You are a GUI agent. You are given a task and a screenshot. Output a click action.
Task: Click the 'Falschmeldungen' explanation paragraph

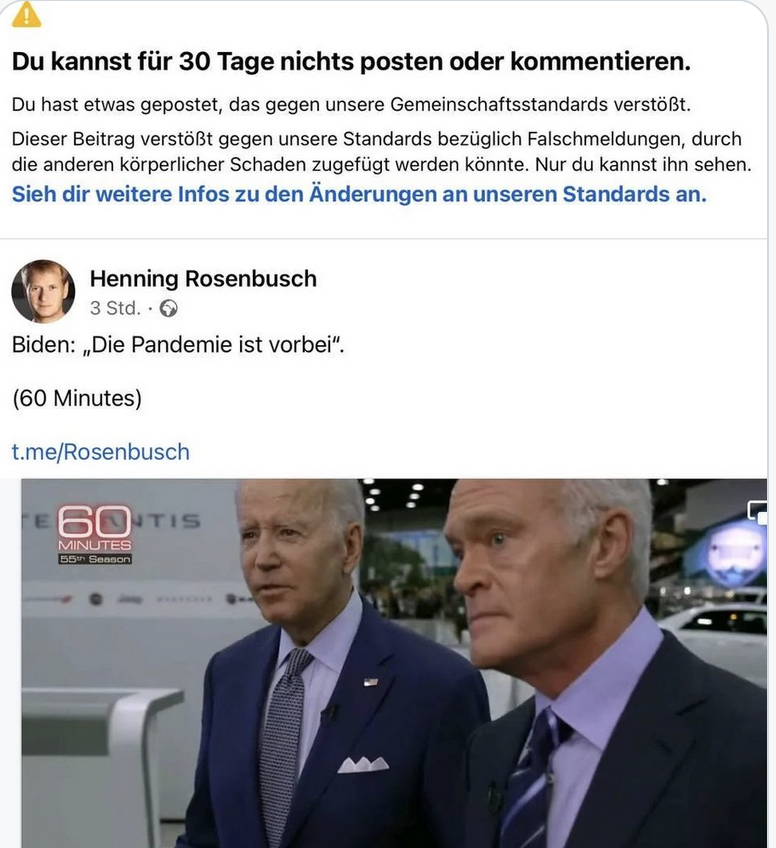[382, 152]
